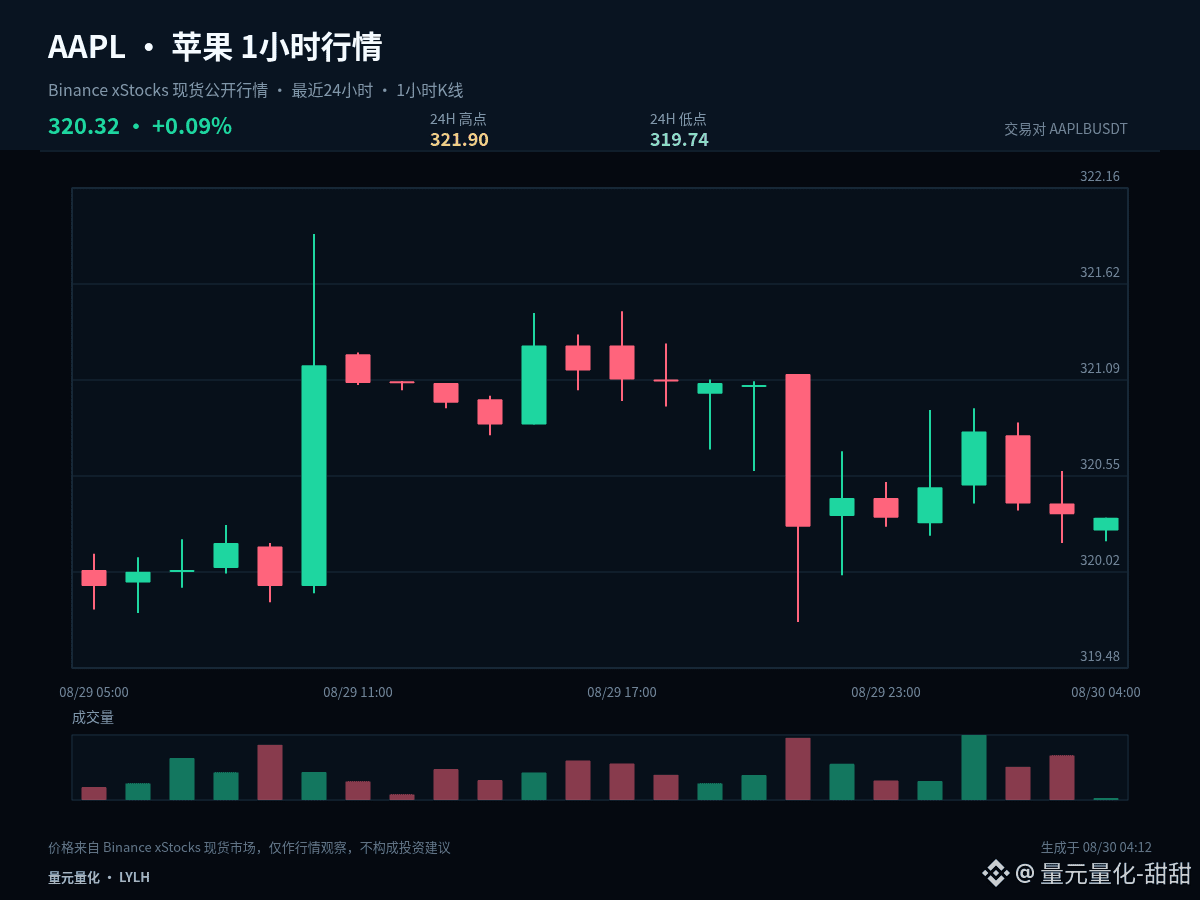Click the title "AAPL · 苹果 1小时行情"
Screen dimensions: 1200x900
(215, 47)
